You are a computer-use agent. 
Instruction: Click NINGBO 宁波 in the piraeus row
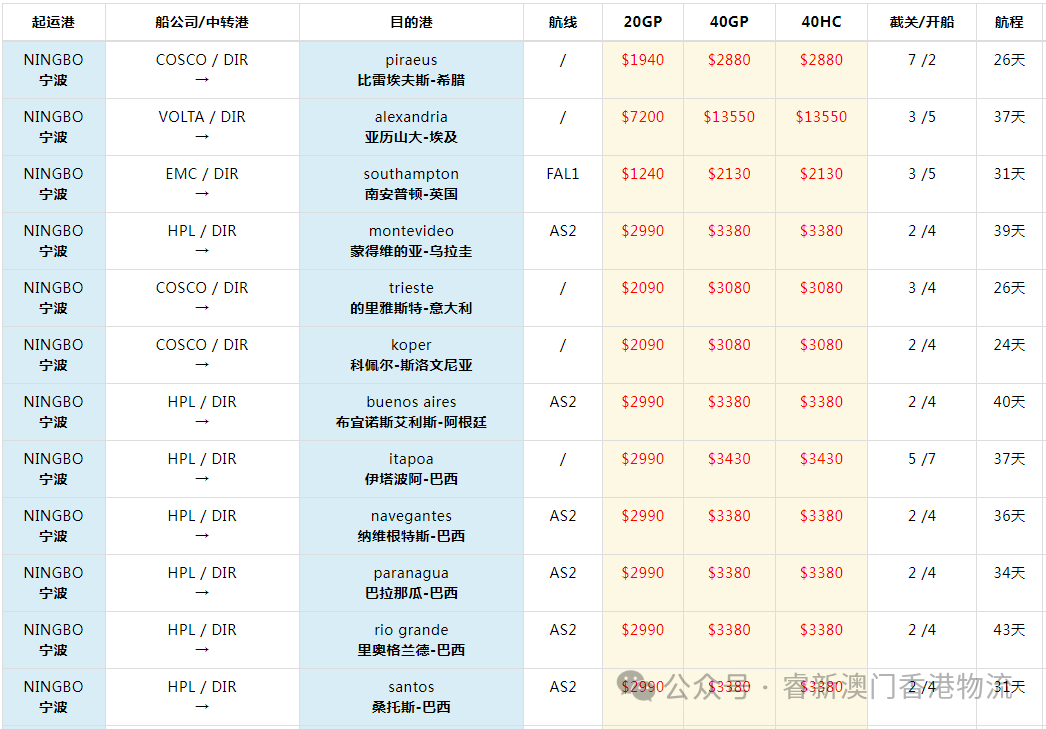coord(53,70)
